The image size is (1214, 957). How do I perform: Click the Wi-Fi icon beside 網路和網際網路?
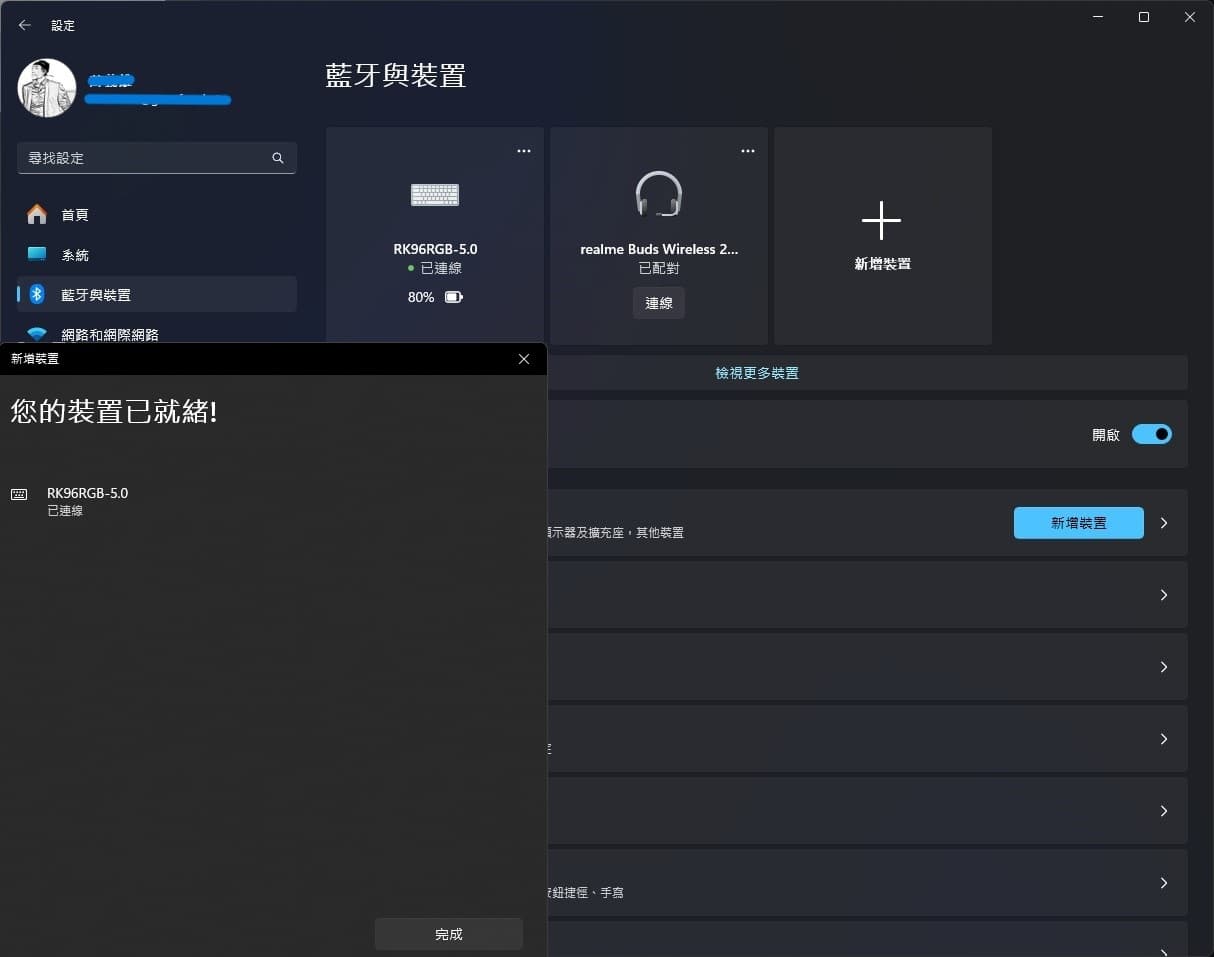[37, 334]
